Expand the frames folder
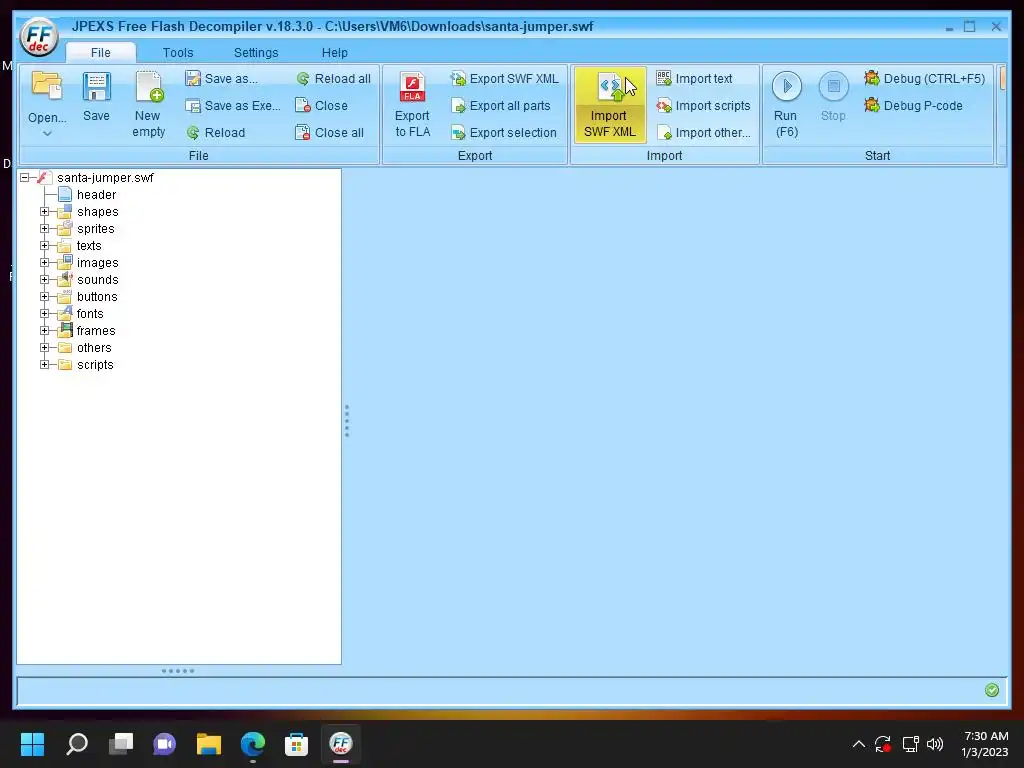Image resolution: width=1024 pixels, height=768 pixels. click(x=44, y=330)
